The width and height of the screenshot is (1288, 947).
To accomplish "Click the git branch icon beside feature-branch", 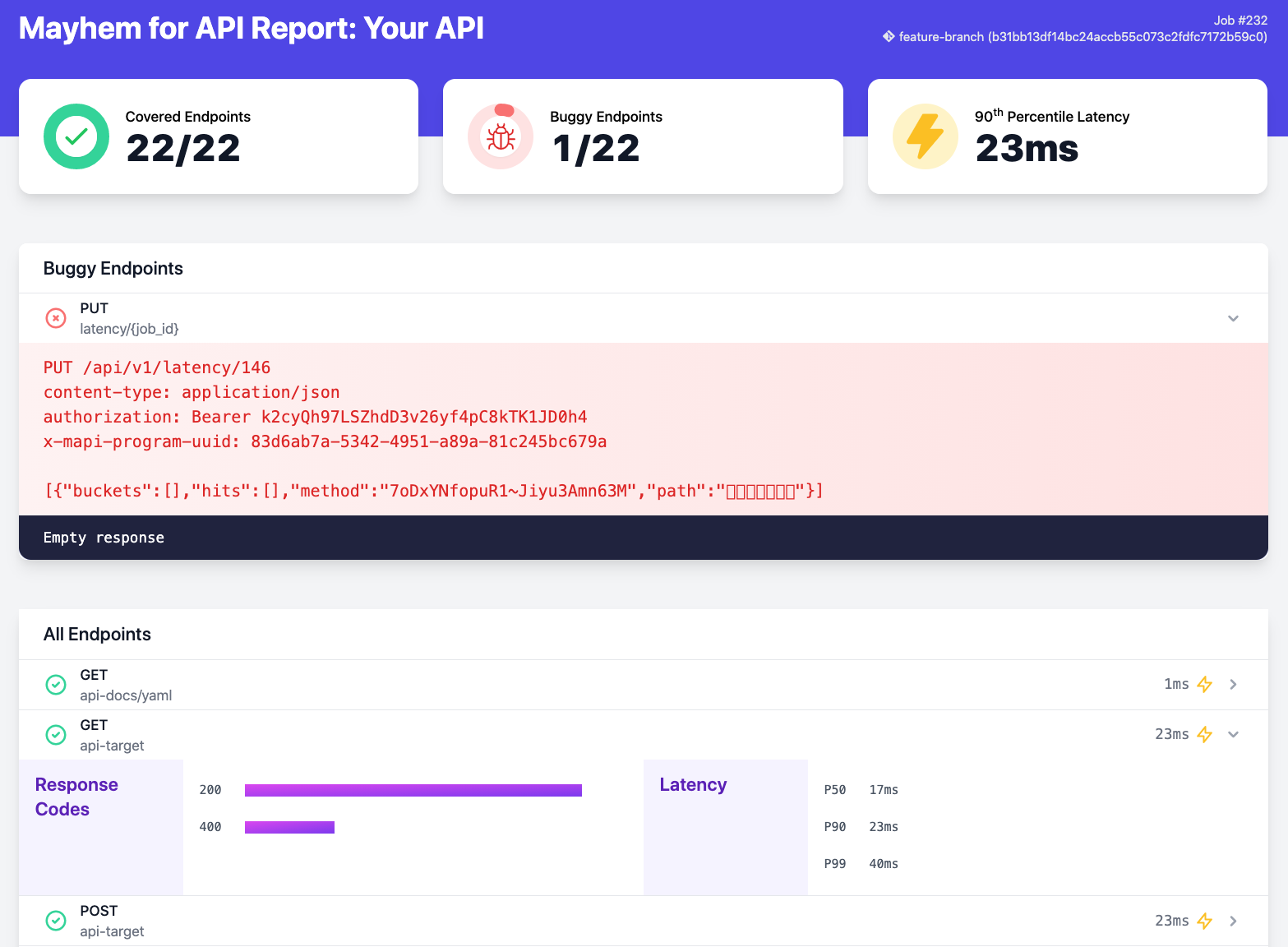I will [889, 36].
